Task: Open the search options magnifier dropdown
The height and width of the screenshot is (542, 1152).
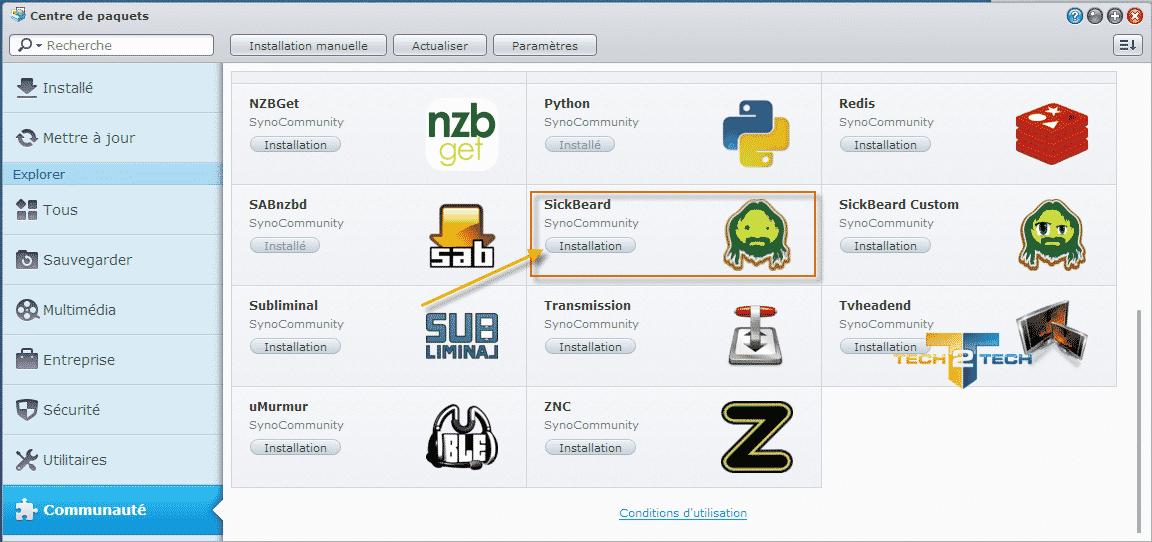Action: (x=29, y=46)
